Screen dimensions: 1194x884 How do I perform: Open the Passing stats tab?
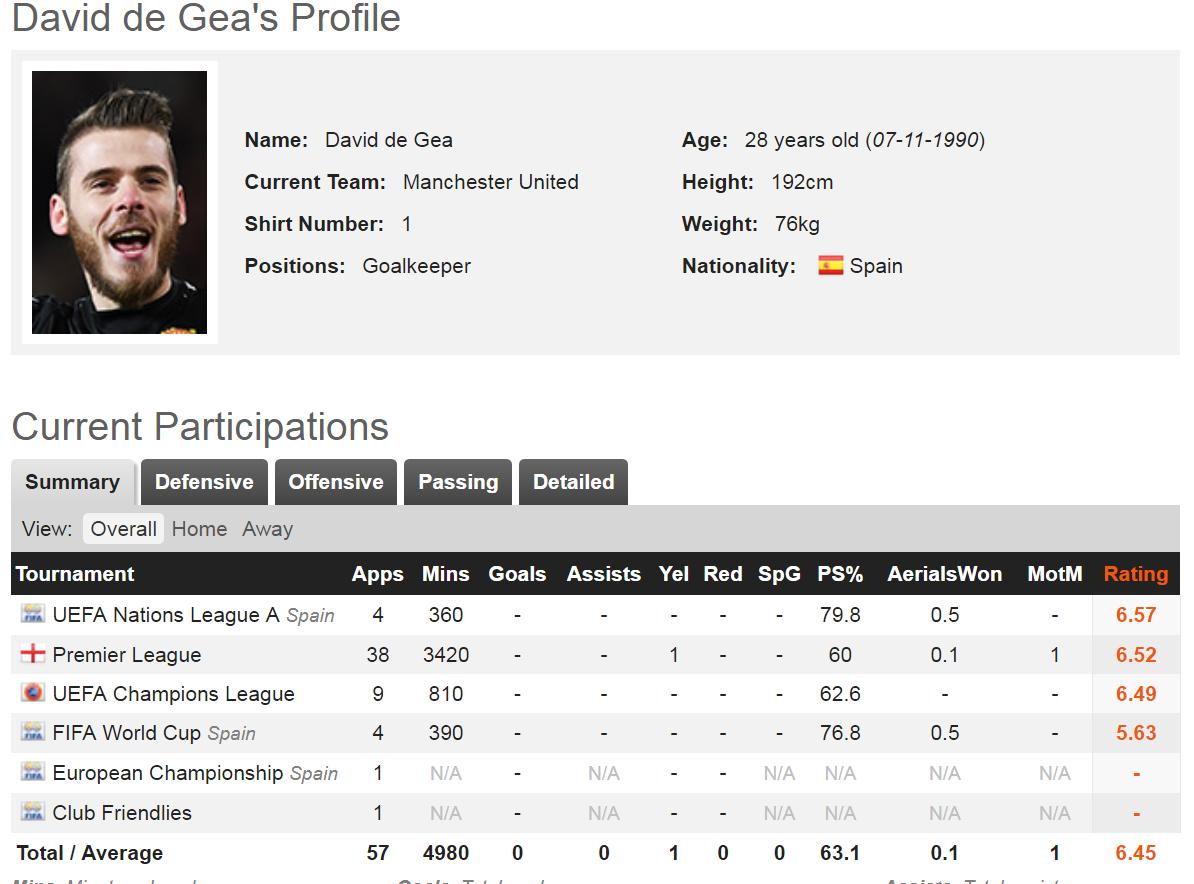458,482
